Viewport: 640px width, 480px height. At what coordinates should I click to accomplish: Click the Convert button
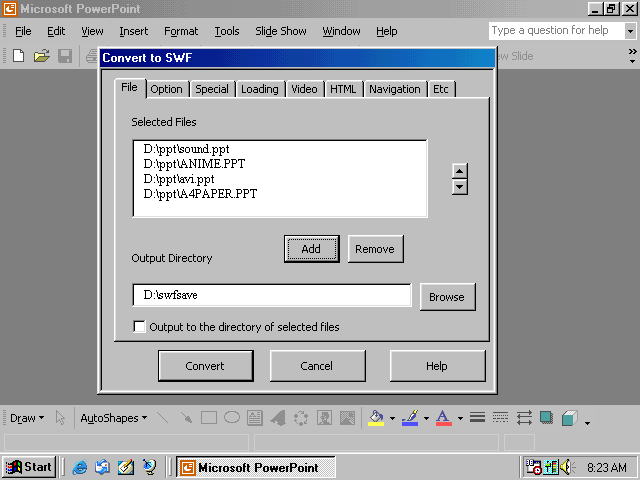[206, 366]
